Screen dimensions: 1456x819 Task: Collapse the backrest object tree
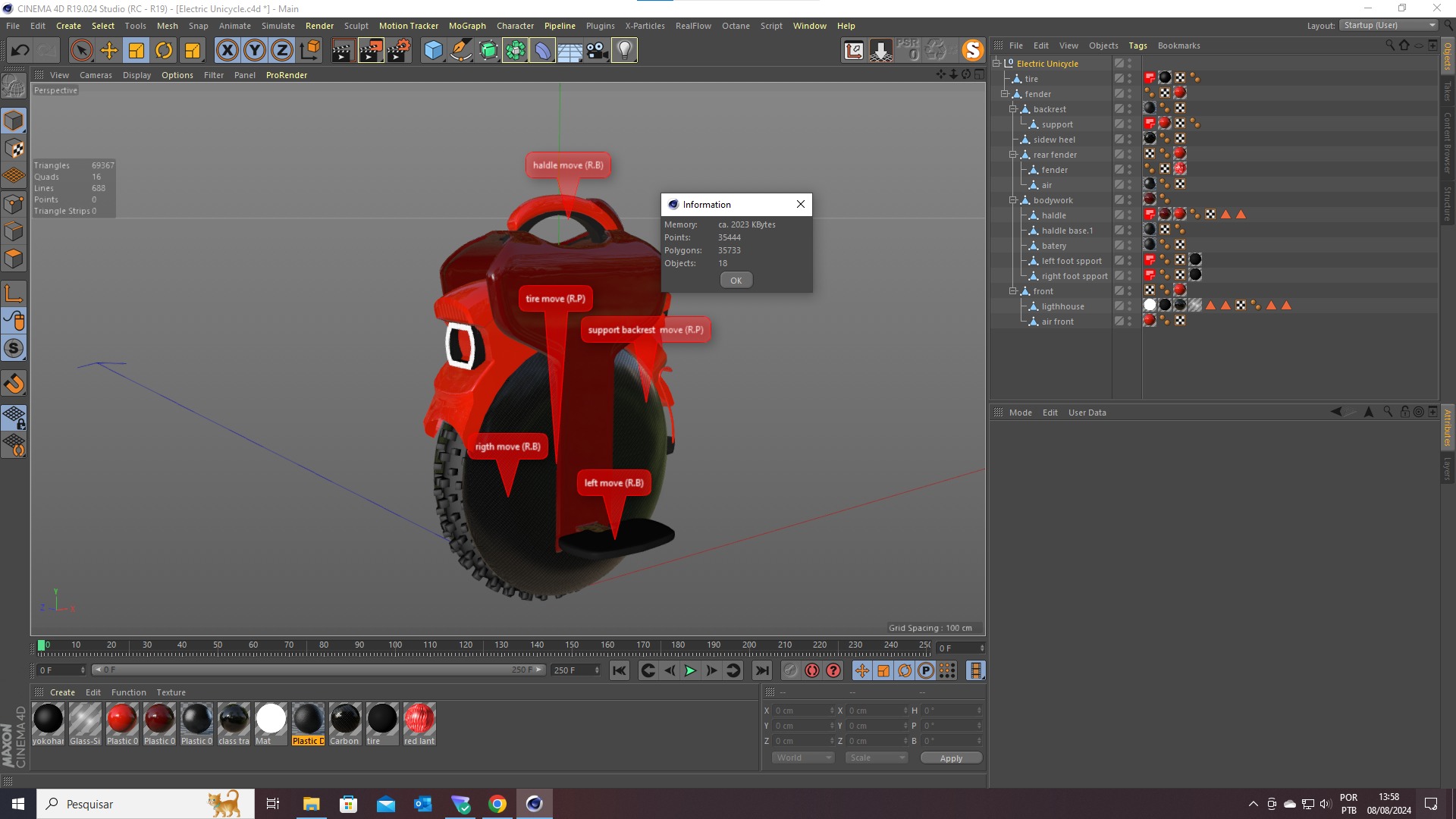pos(1012,109)
